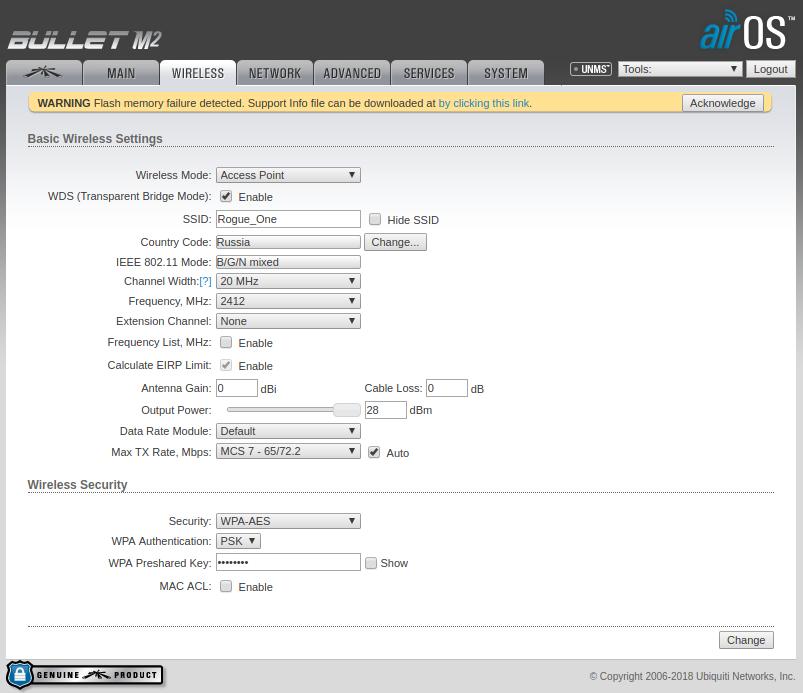Viewport: 803px width, 693px height.
Task: Open Channel Width help [?] link
Action: pos(205,281)
